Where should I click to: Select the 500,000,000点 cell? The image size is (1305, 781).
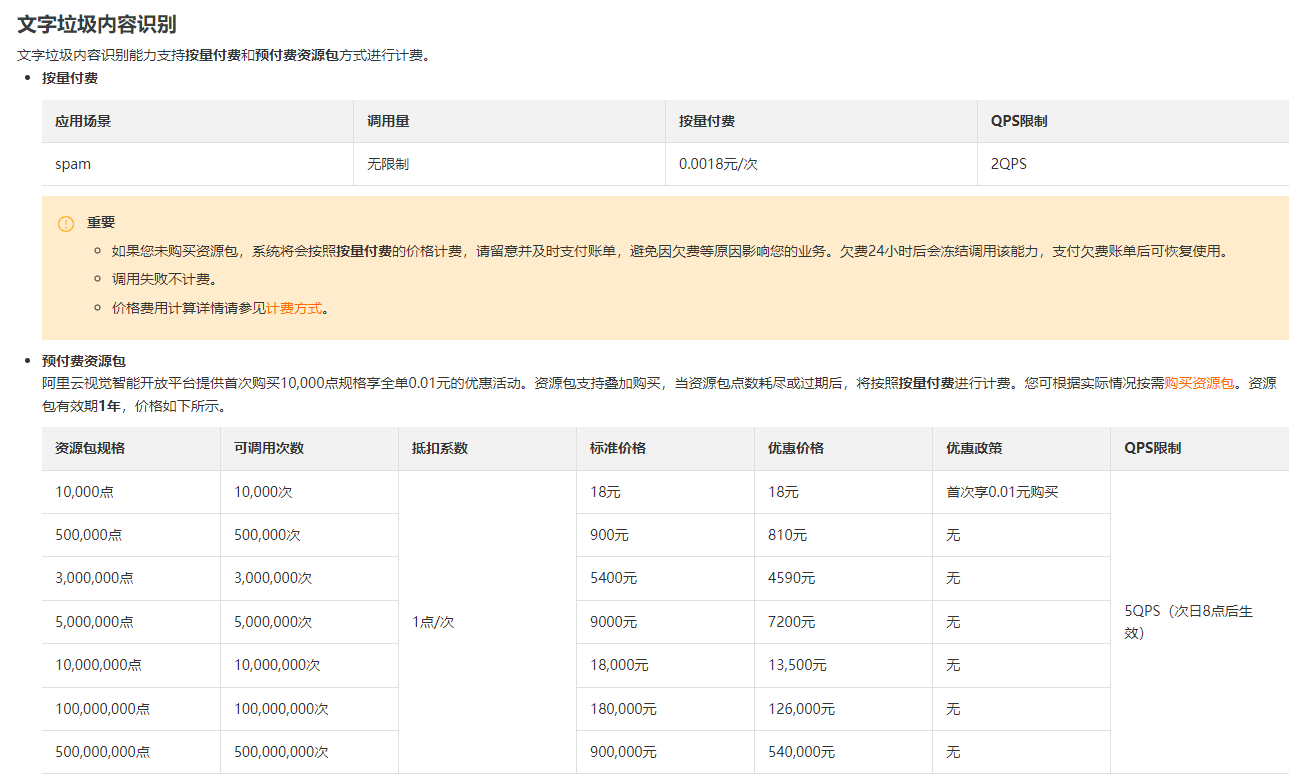click(x=131, y=752)
